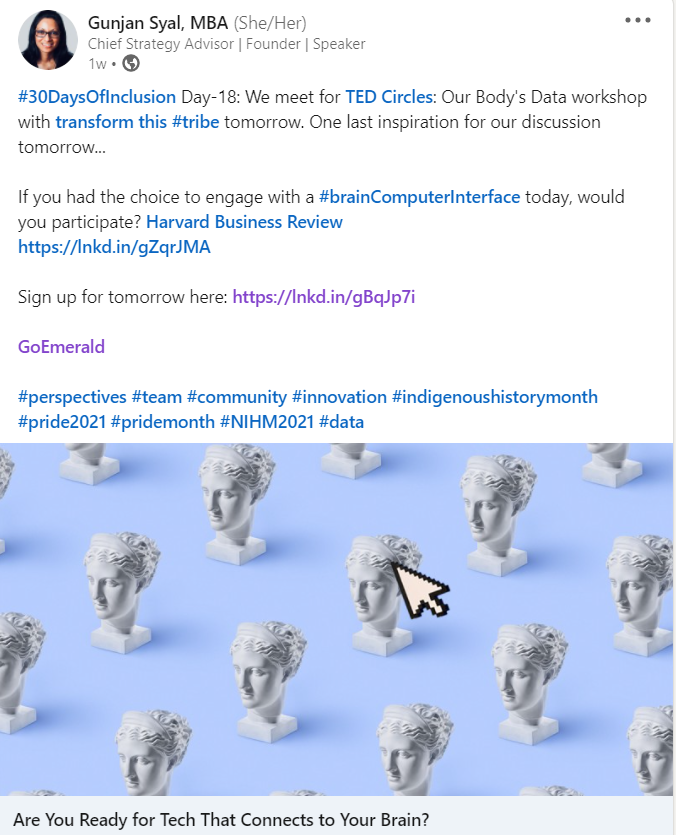Click the globe public visibility icon
676x835 pixels.
coord(131,63)
